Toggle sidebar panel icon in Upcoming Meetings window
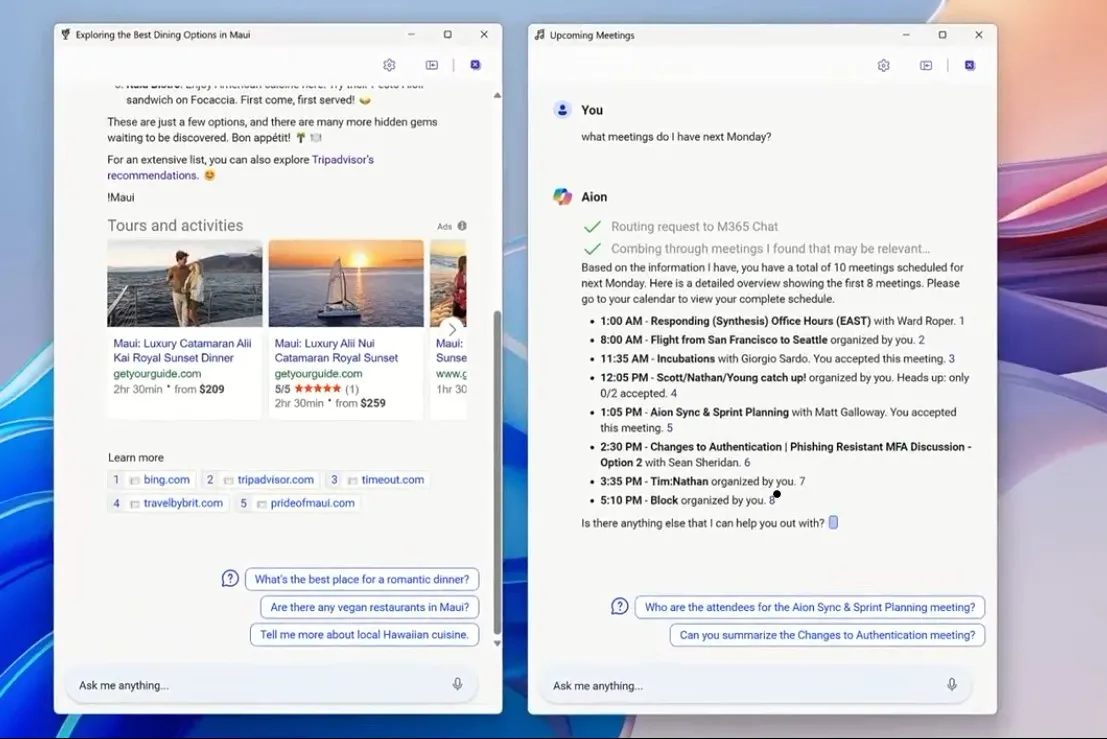This screenshot has height=739, width=1107. click(x=926, y=66)
